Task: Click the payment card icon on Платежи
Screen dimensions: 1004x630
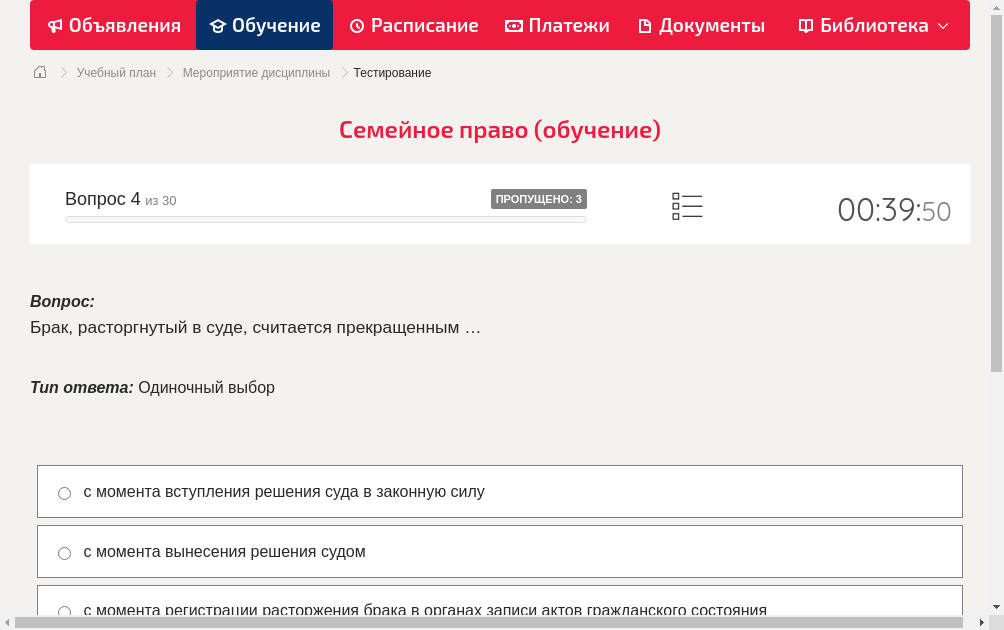Action: coord(512,25)
